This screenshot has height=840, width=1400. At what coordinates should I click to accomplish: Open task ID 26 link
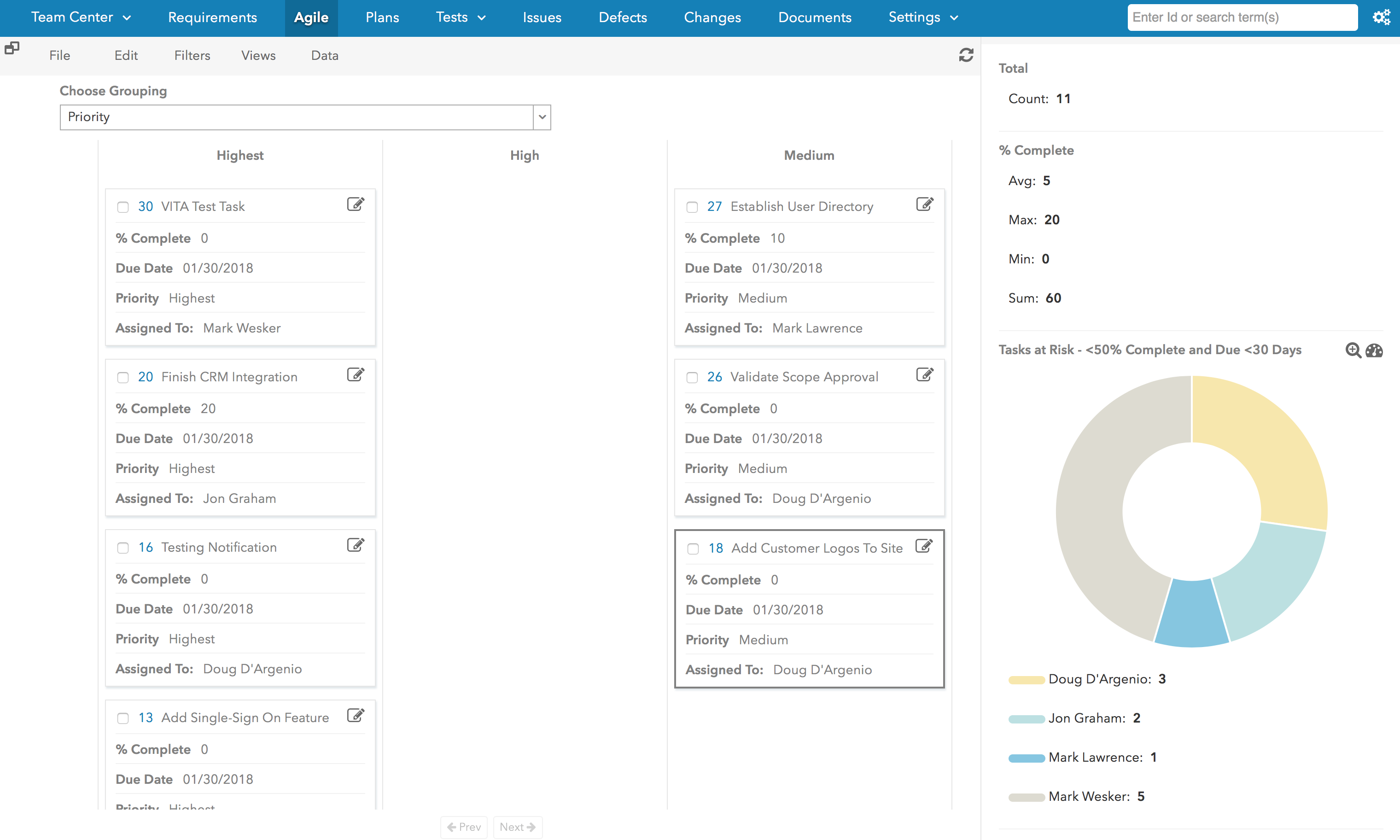[x=715, y=377]
